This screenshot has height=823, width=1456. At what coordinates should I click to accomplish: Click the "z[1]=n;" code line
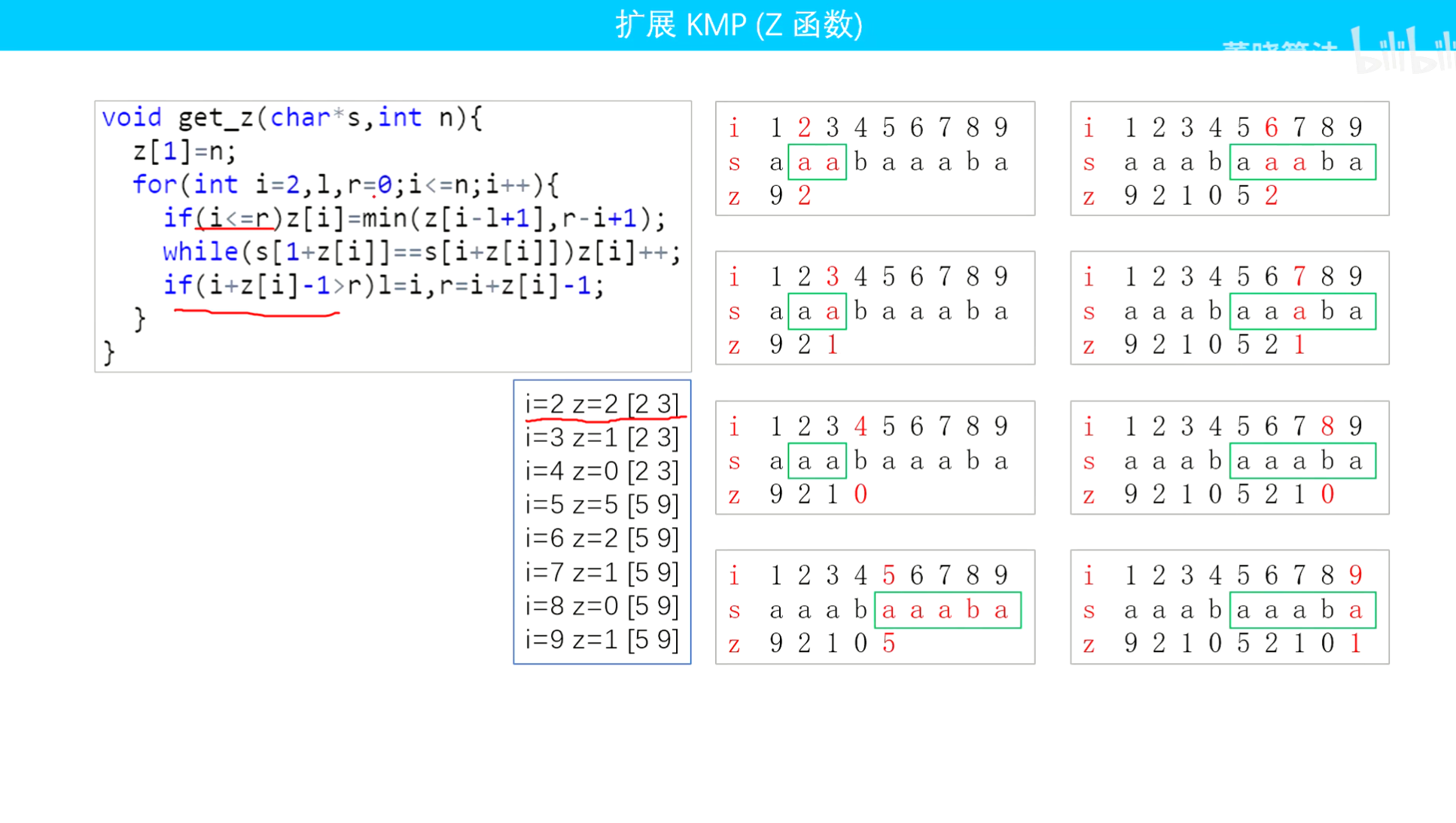click(184, 151)
